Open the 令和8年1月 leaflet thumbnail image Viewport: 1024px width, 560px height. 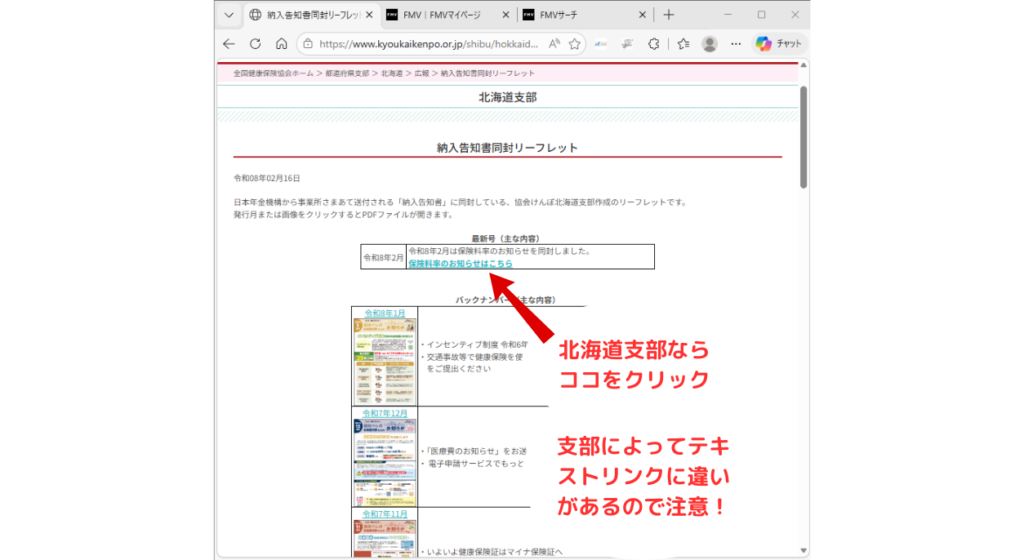pyautogui.click(x=385, y=362)
